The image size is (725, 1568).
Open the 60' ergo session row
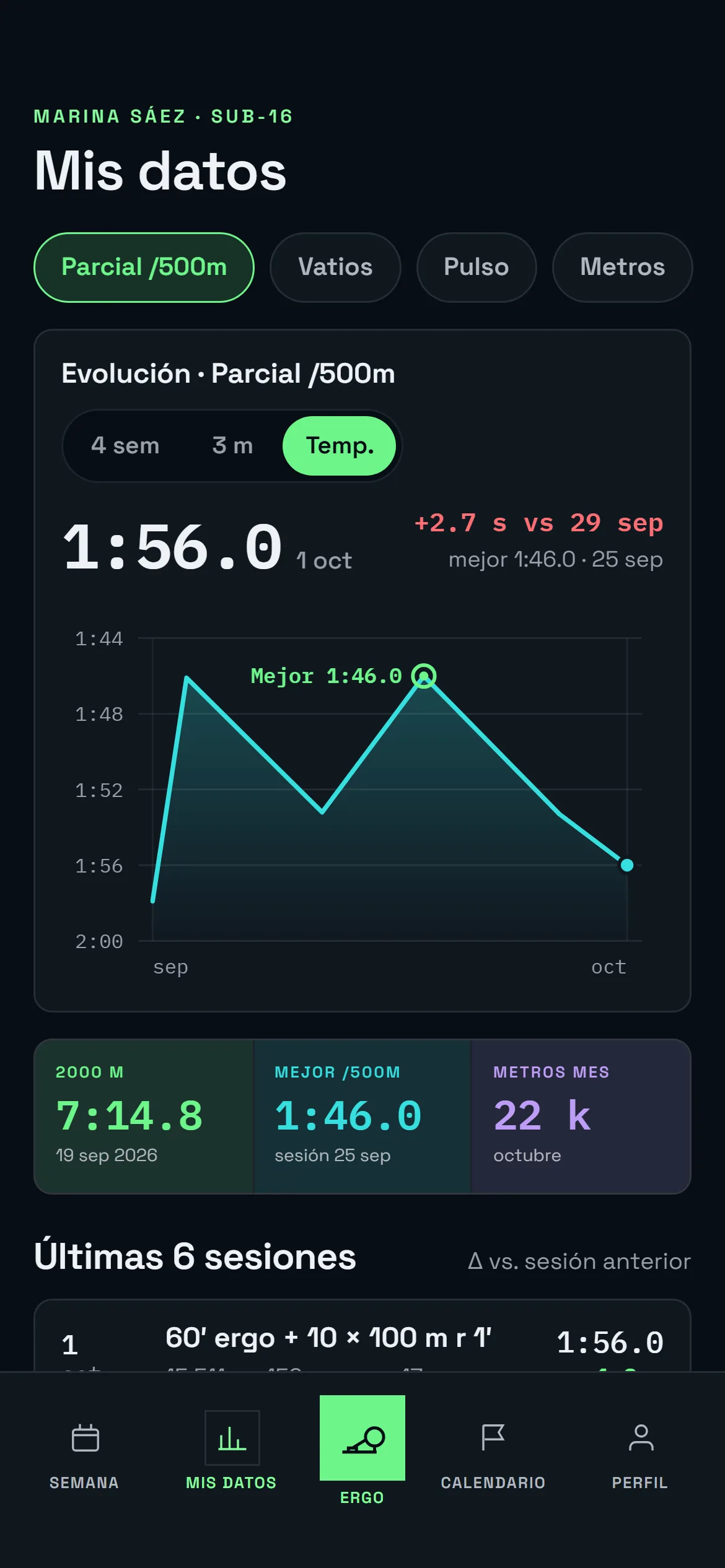point(362,1335)
